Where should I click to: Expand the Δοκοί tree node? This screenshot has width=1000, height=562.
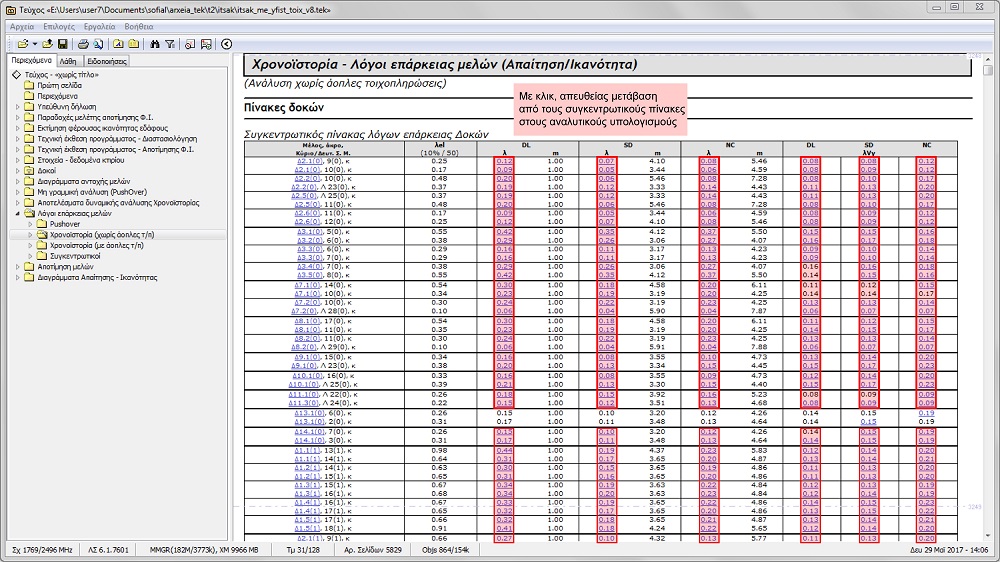pyautogui.click(x=17, y=169)
